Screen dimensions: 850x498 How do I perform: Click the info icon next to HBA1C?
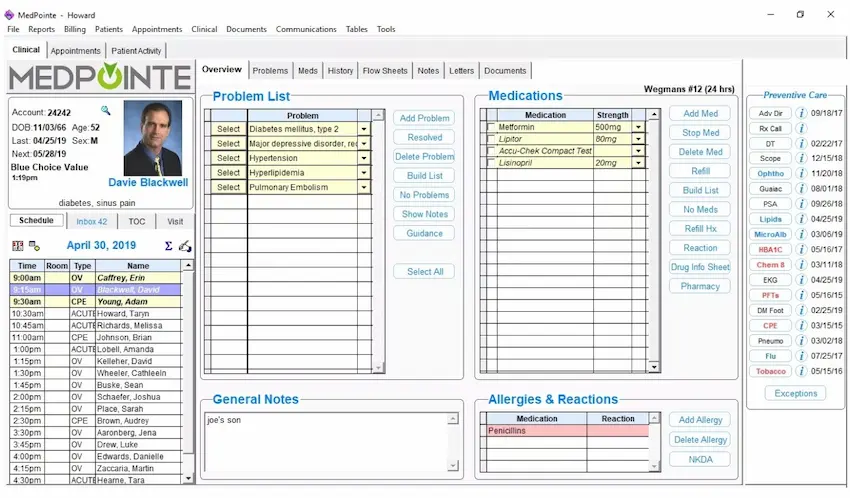802,249
